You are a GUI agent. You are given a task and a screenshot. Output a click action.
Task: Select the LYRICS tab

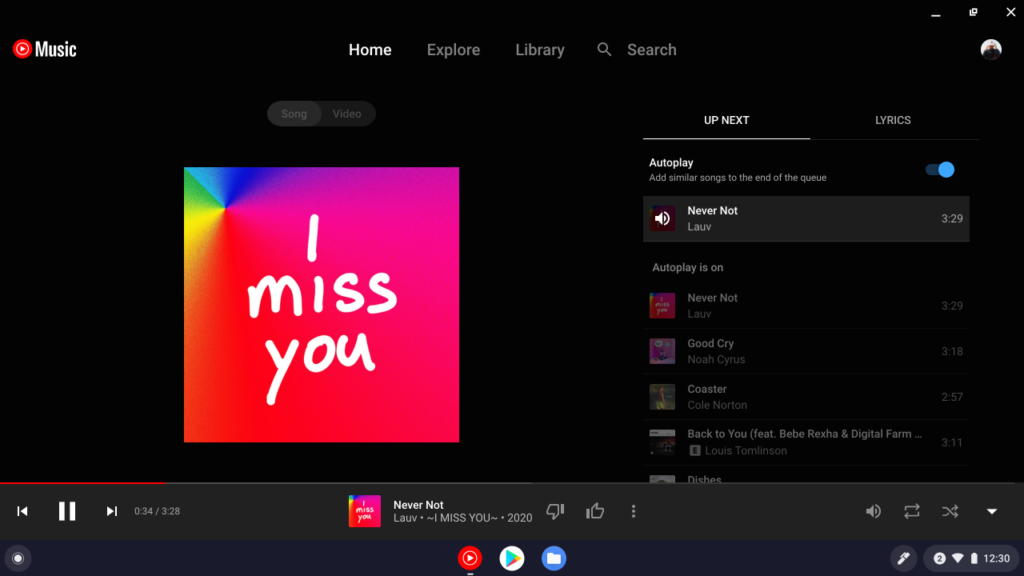click(x=893, y=120)
